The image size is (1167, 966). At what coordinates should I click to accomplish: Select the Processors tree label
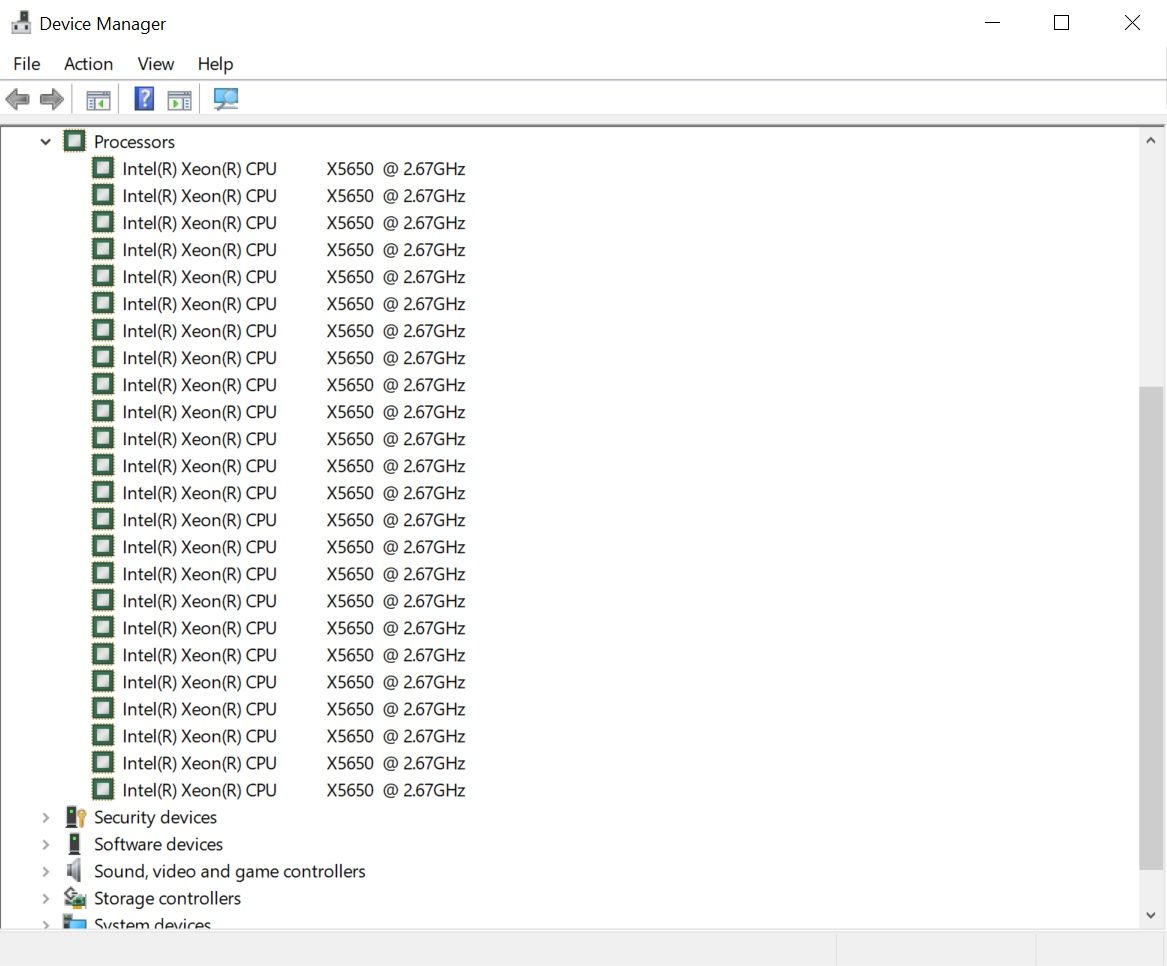[x=134, y=141]
